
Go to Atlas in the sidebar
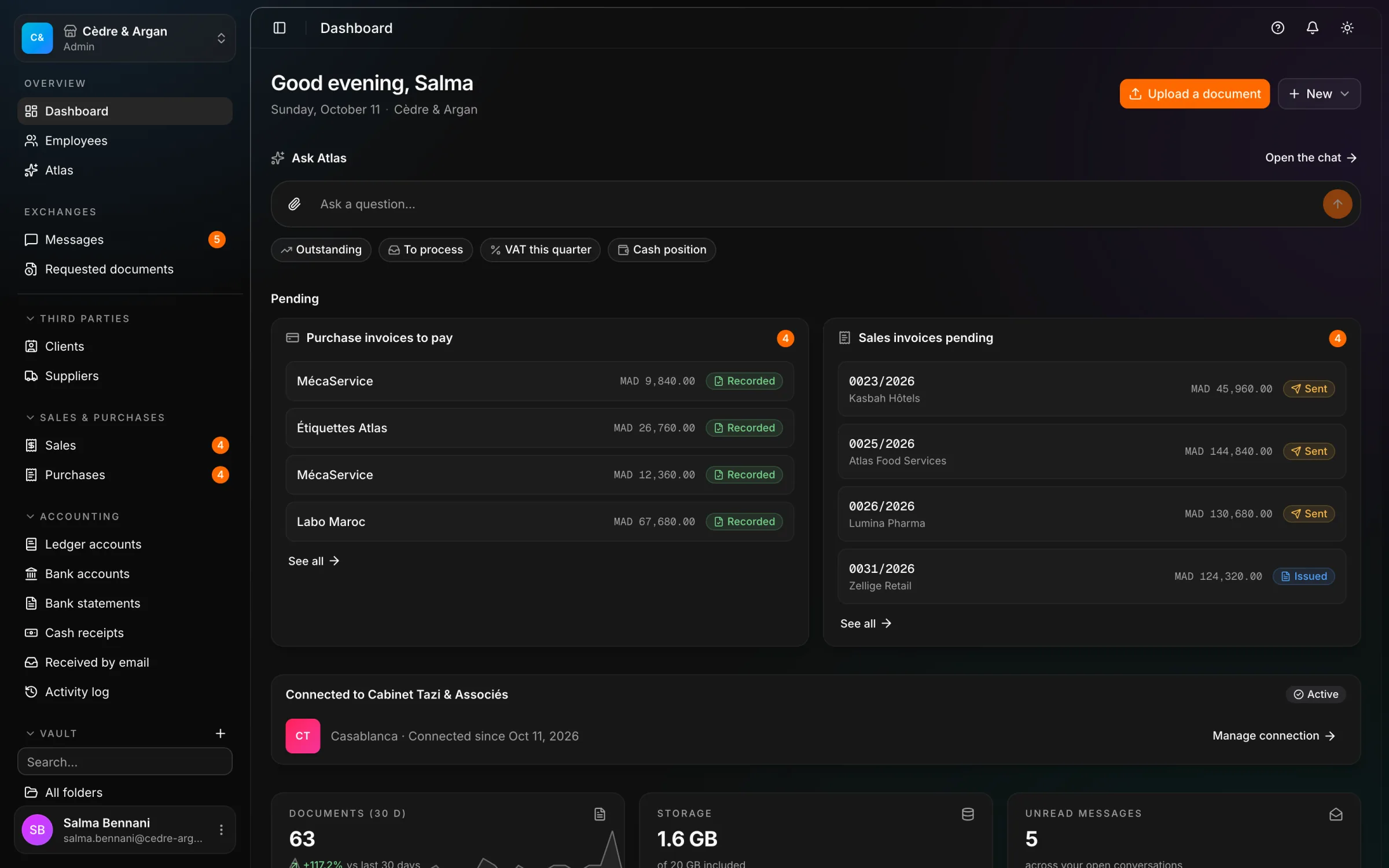(x=125, y=170)
